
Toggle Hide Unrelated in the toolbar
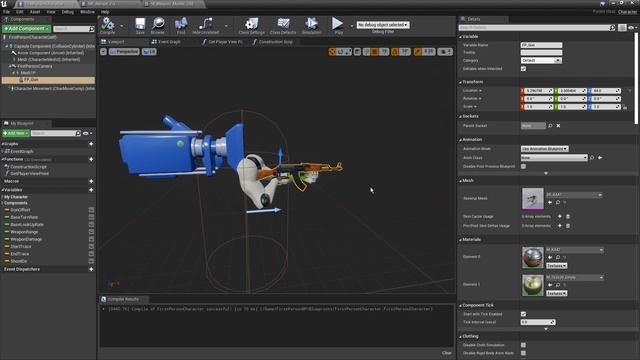coord(205,25)
